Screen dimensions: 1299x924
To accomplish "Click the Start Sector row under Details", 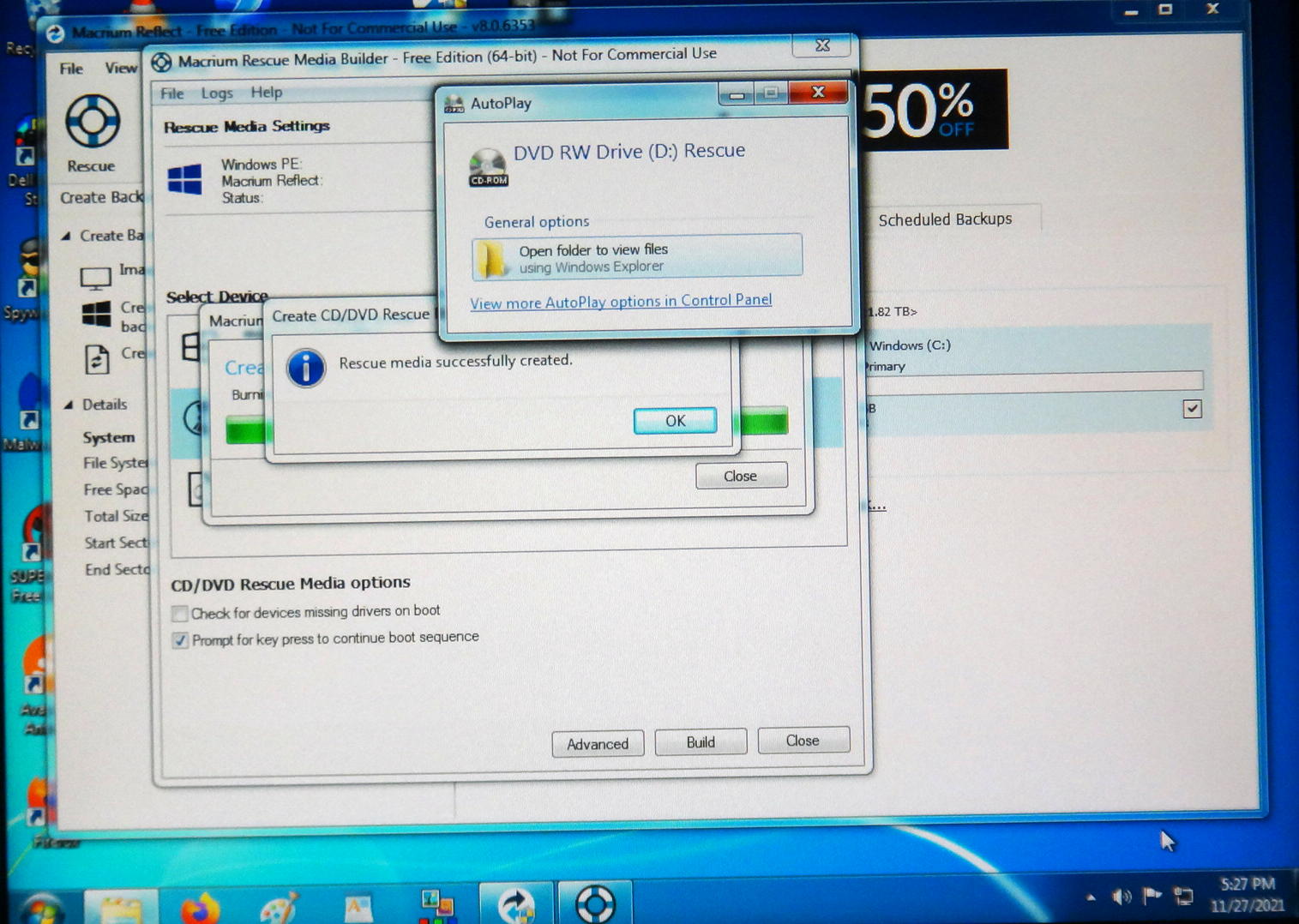I will point(116,543).
